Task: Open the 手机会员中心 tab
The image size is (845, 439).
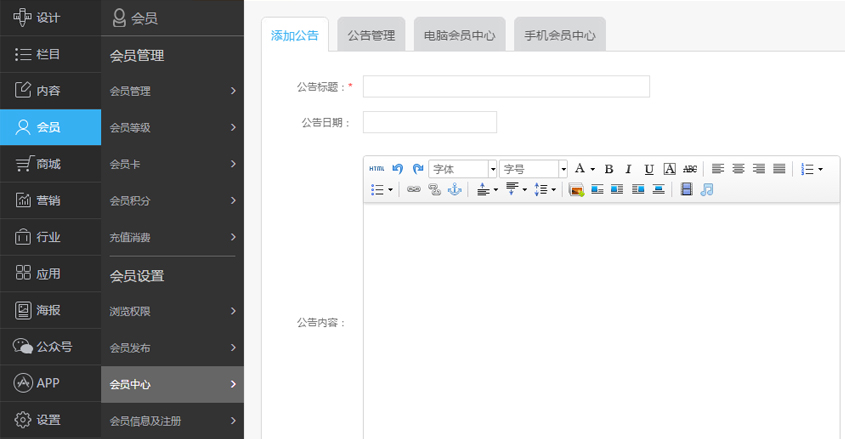Action: coord(560,35)
